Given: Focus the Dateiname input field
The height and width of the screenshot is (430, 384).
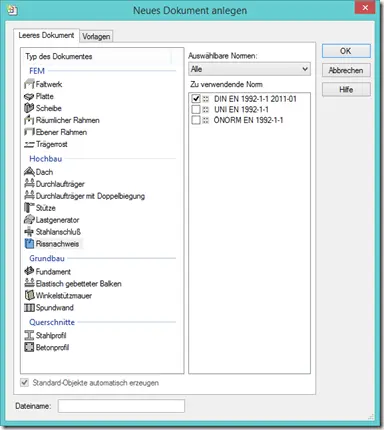Looking at the screenshot, I should (121, 406).
